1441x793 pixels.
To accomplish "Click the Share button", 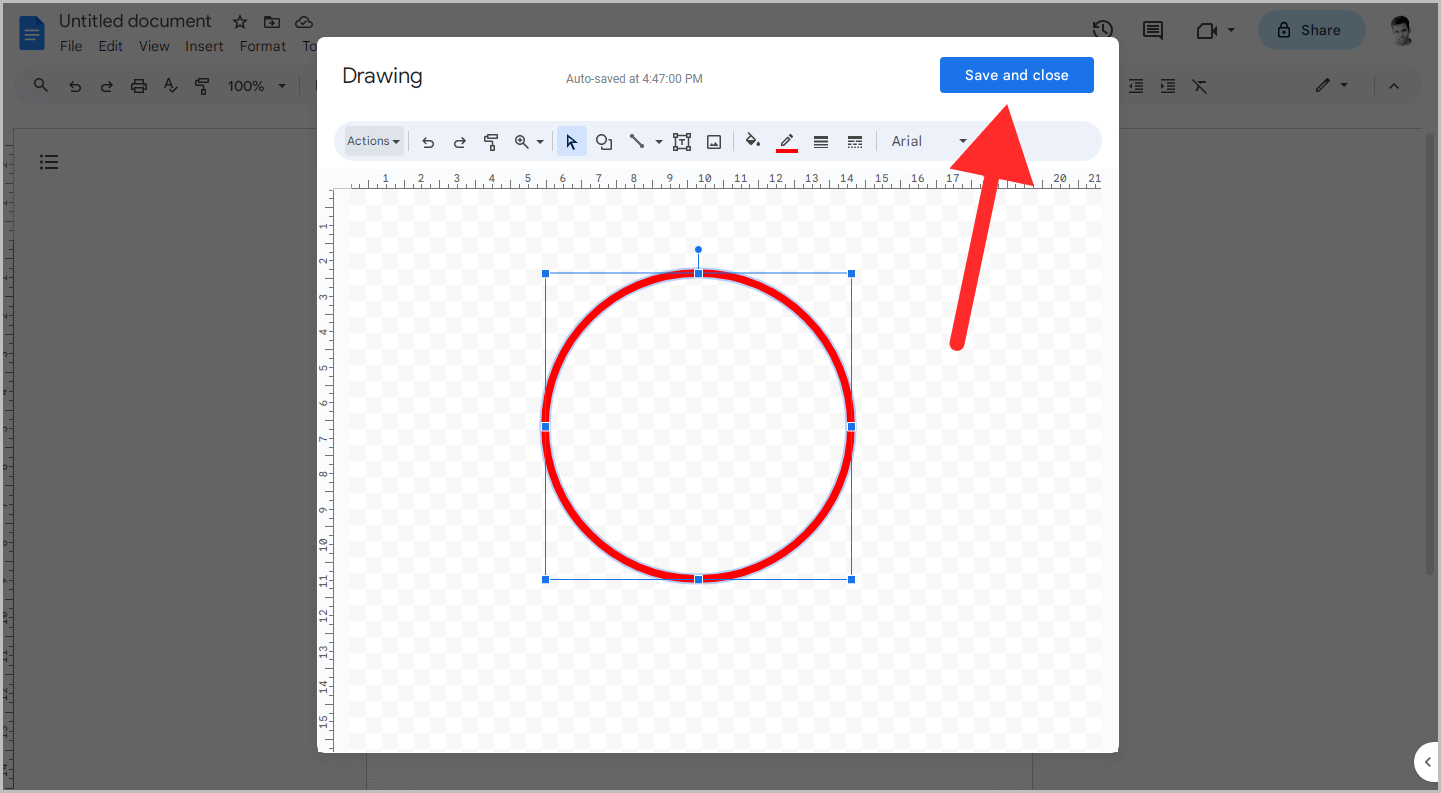I will pos(1311,30).
